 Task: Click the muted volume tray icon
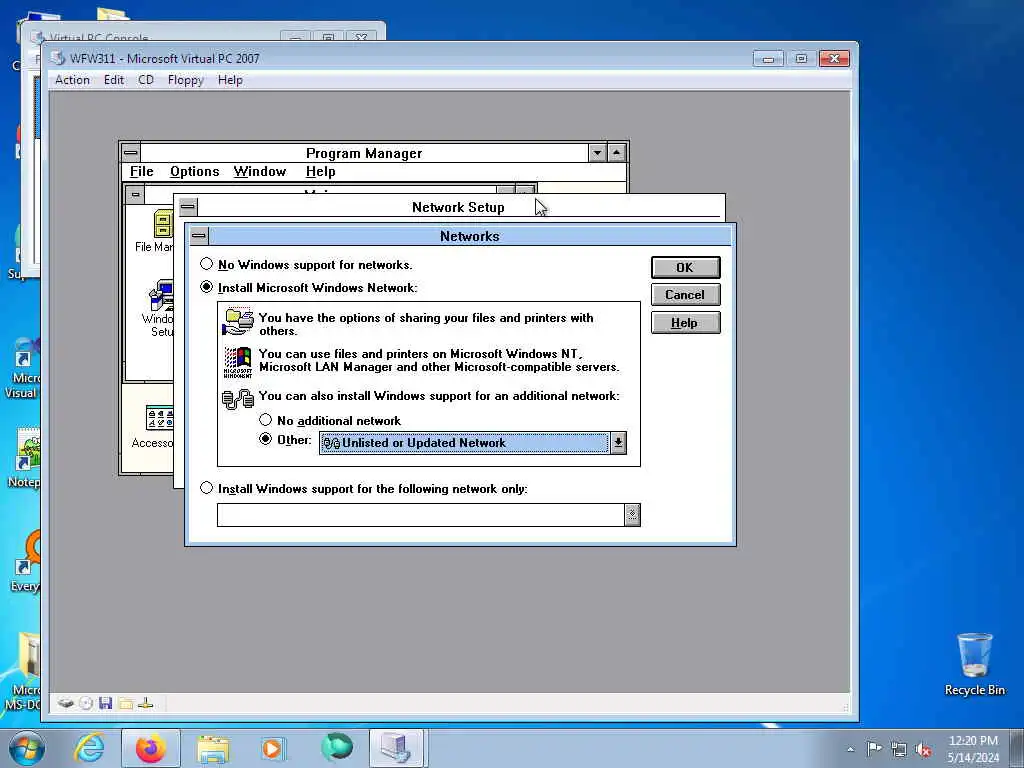pos(923,749)
